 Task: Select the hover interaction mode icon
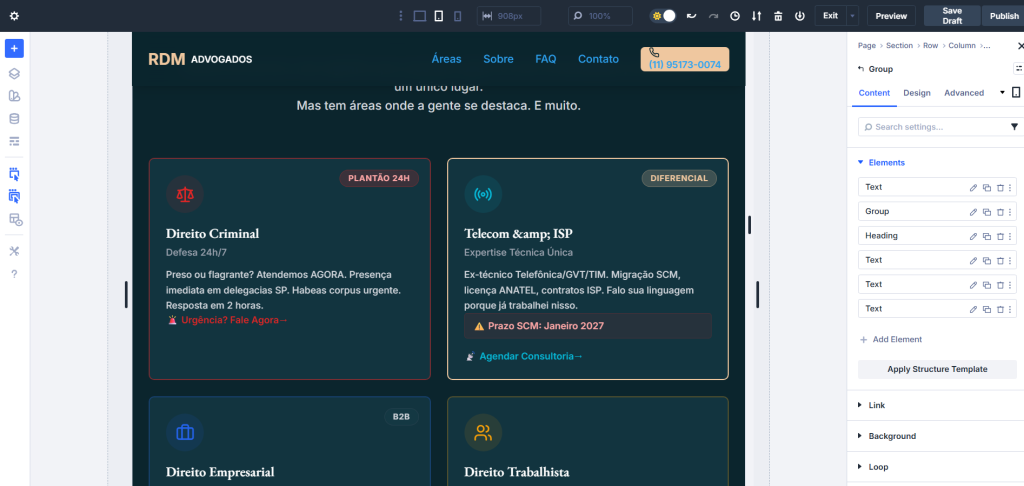click(x=14, y=196)
